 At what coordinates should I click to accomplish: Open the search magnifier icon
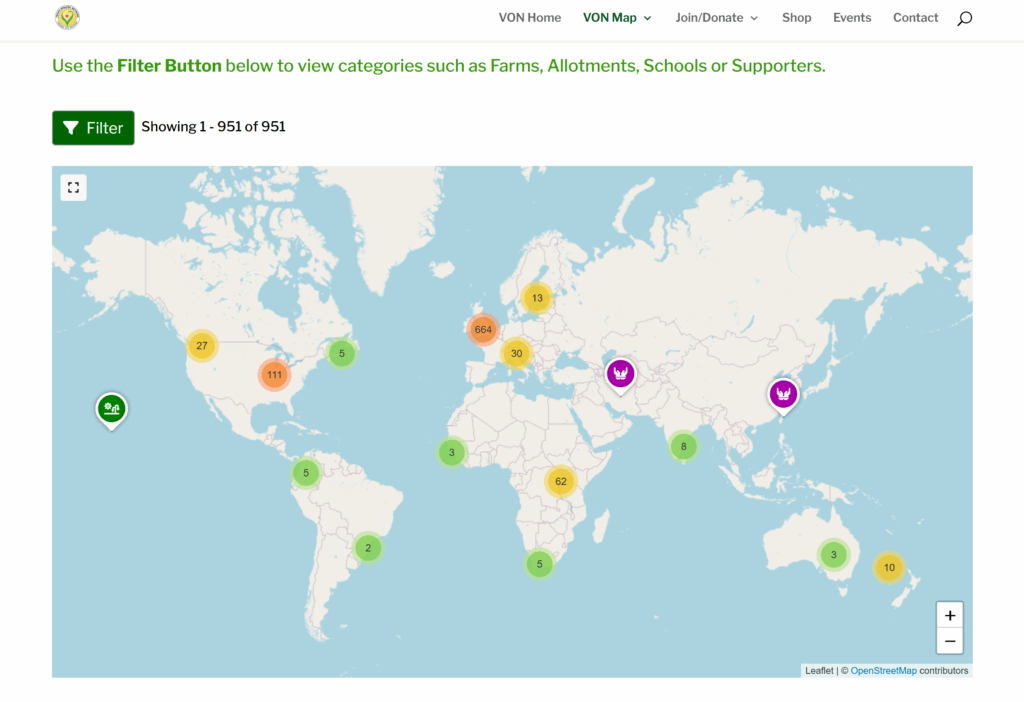[964, 18]
